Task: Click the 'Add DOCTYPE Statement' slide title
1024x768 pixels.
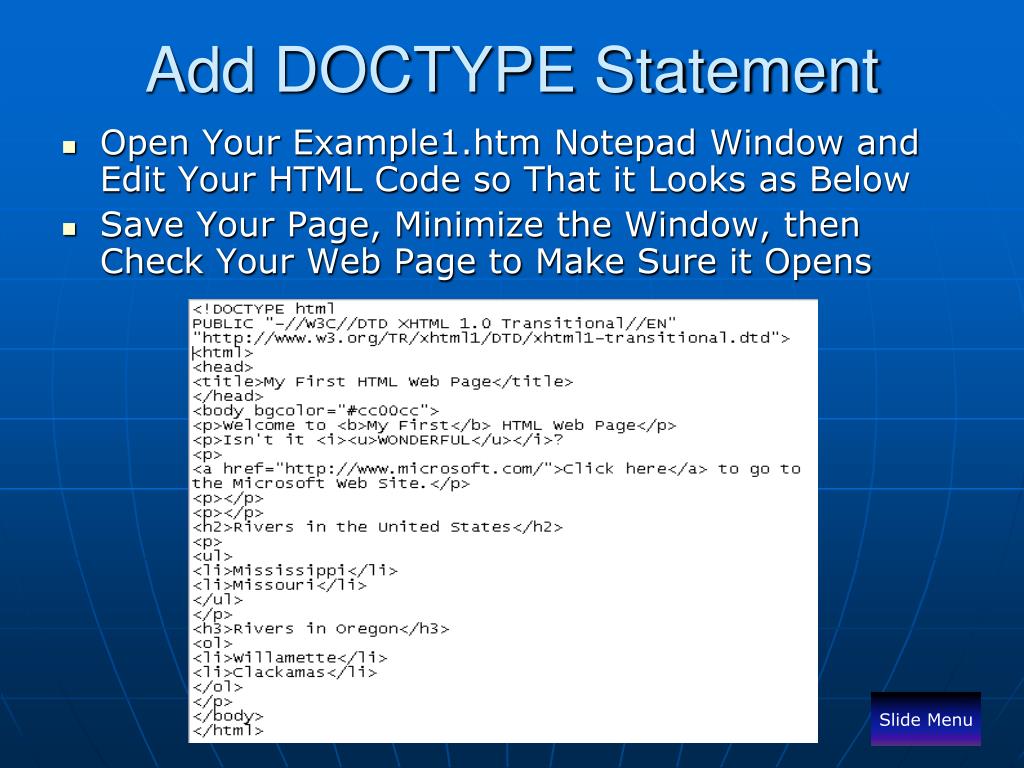Action: [513, 70]
